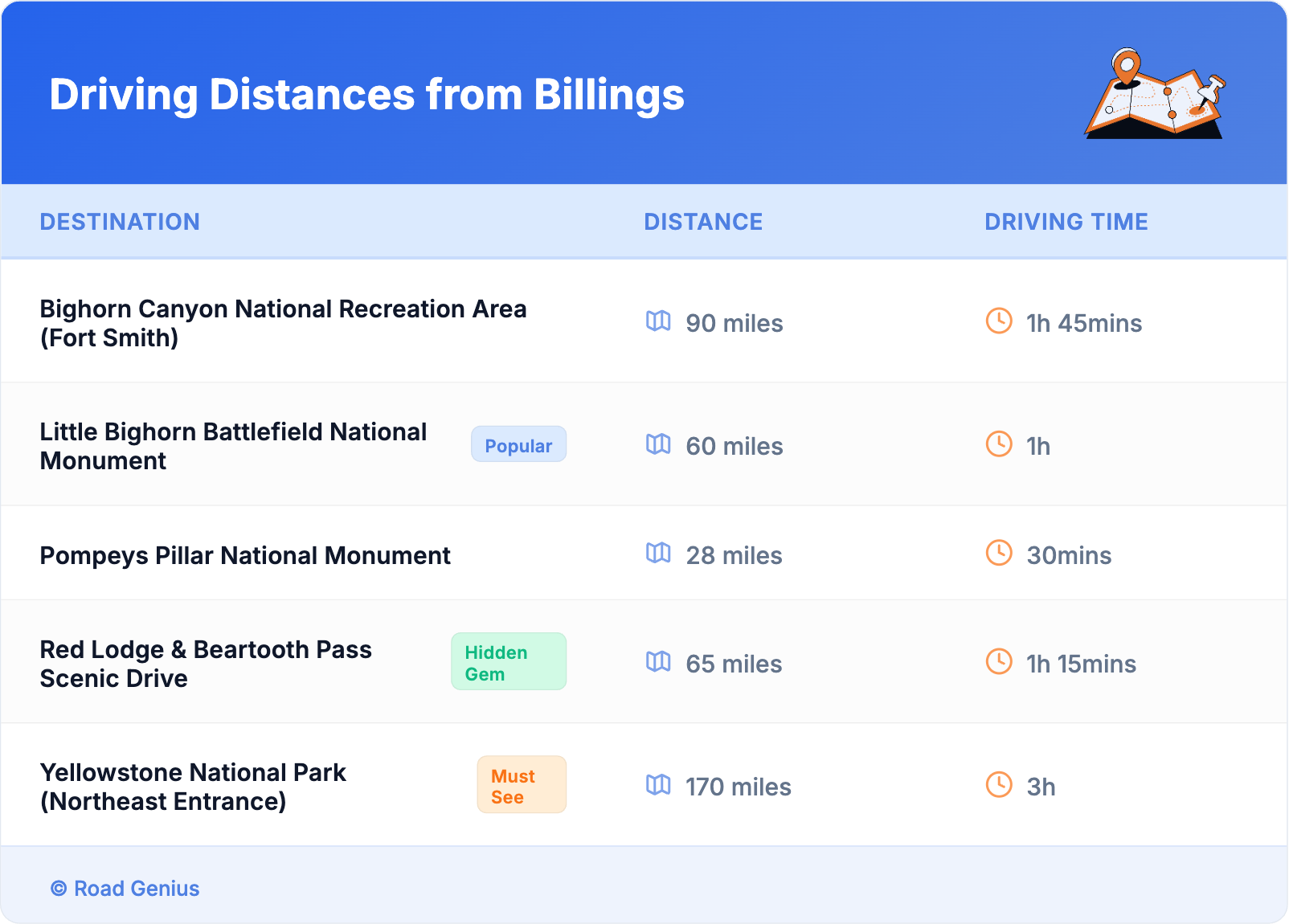
Task: Click map icon beside 90 miles
Action: pos(658,321)
